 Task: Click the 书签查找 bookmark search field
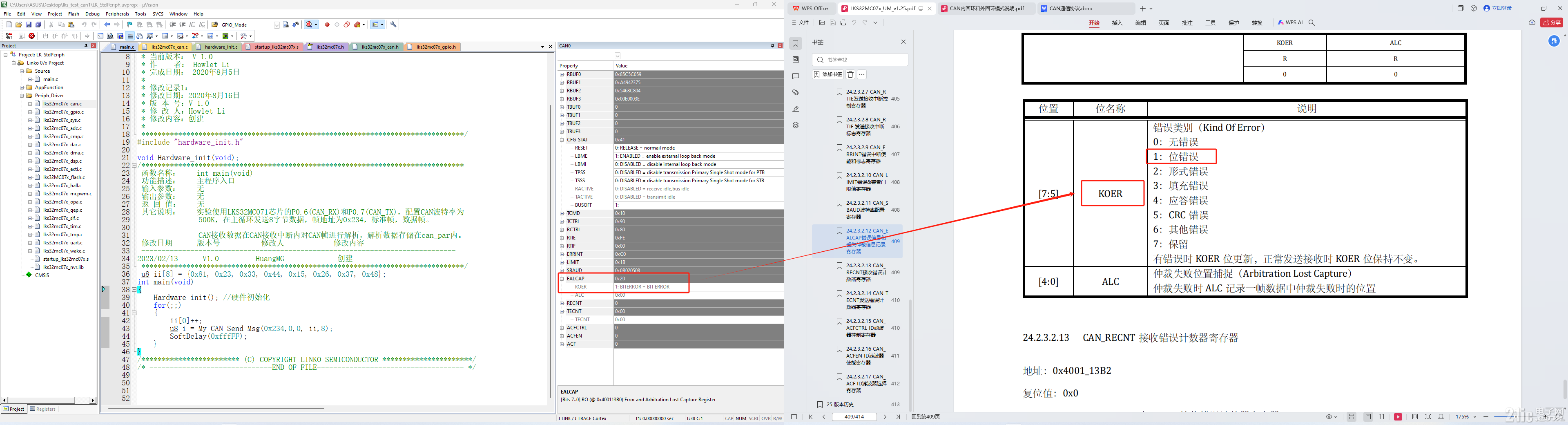860,60
